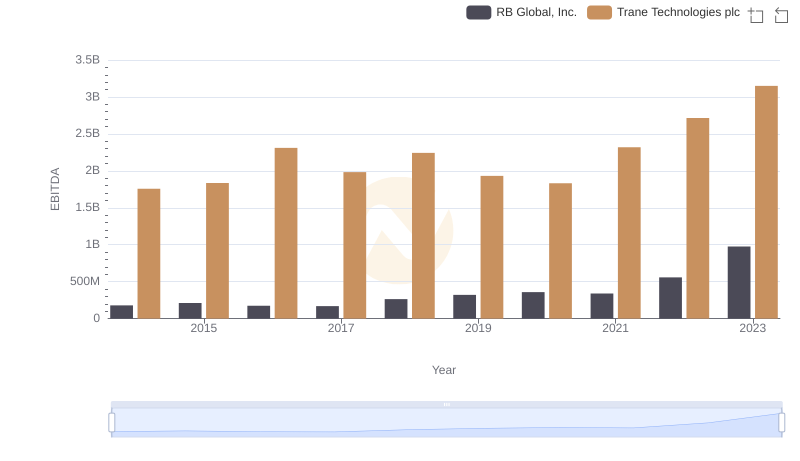Click the Trane Technologies 2015 bar
The height and width of the screenshot is (461, 800).
click(217, 251)
